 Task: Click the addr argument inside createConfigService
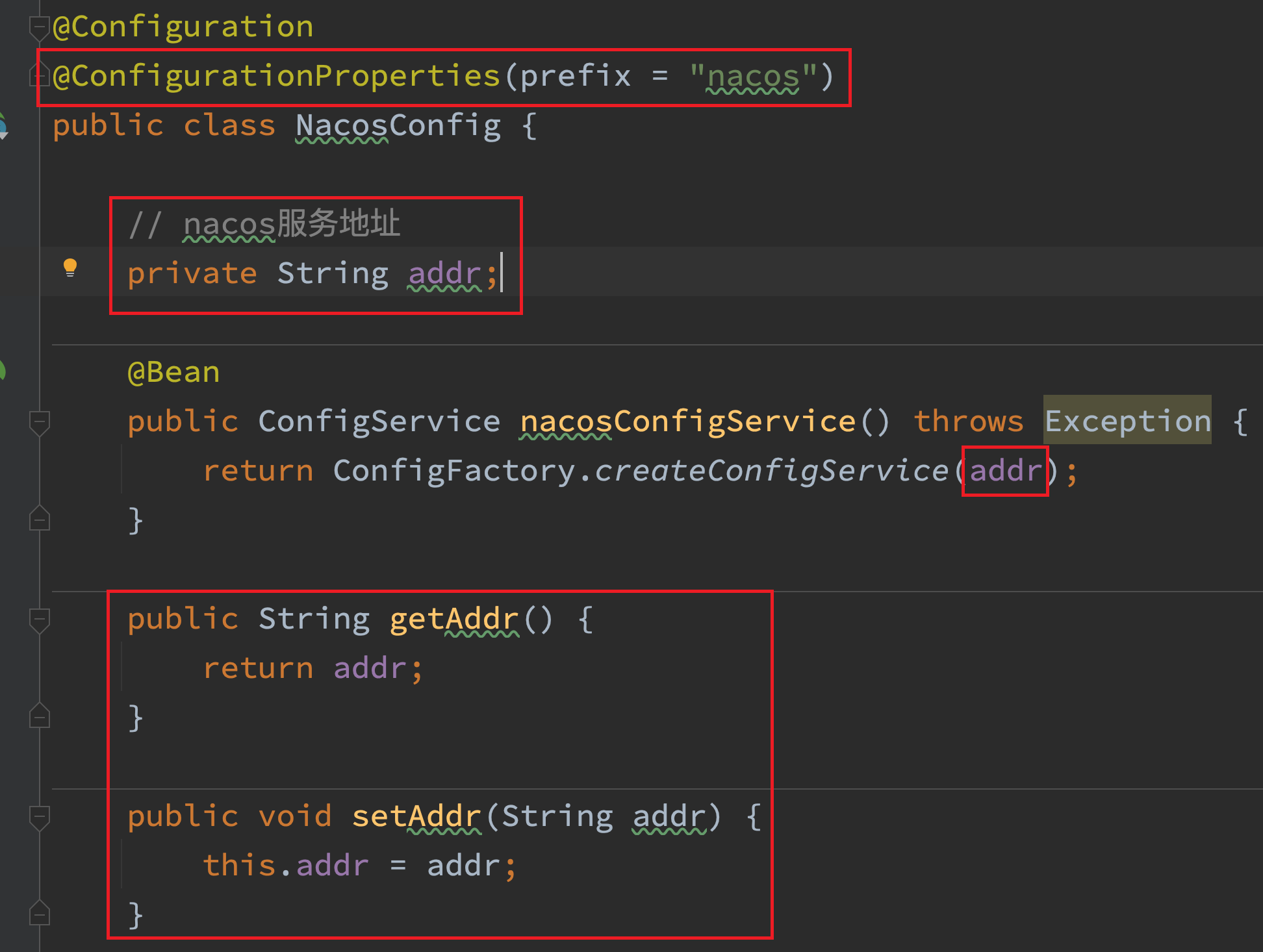pyautogui.click(x=1006, y=471)
